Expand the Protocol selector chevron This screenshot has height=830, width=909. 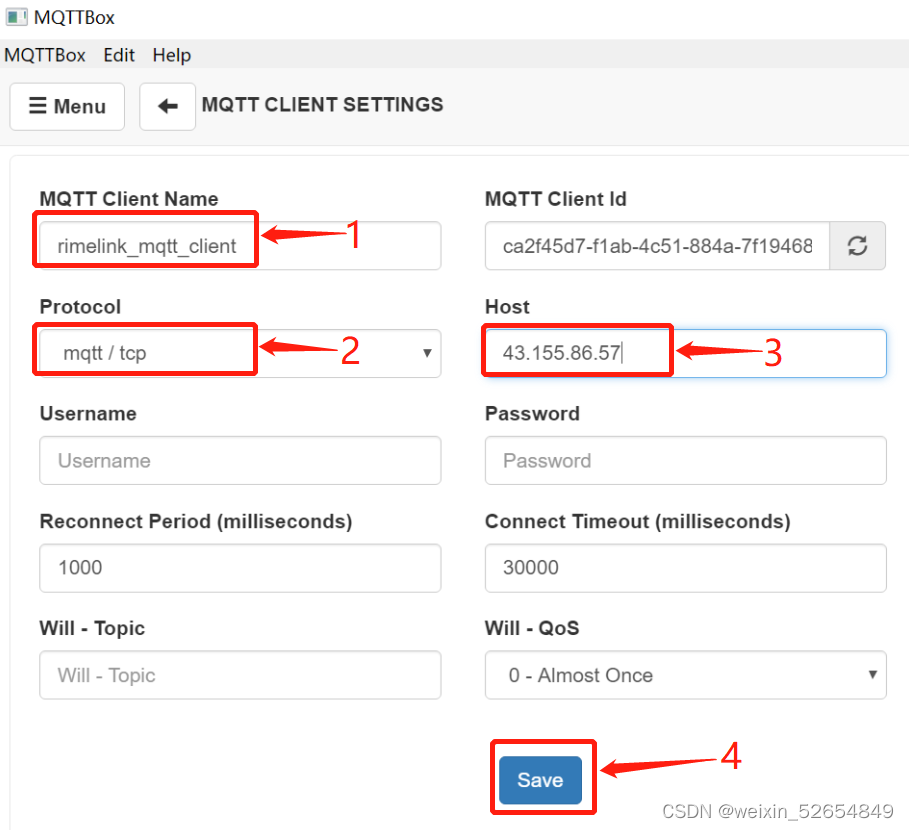428,353
